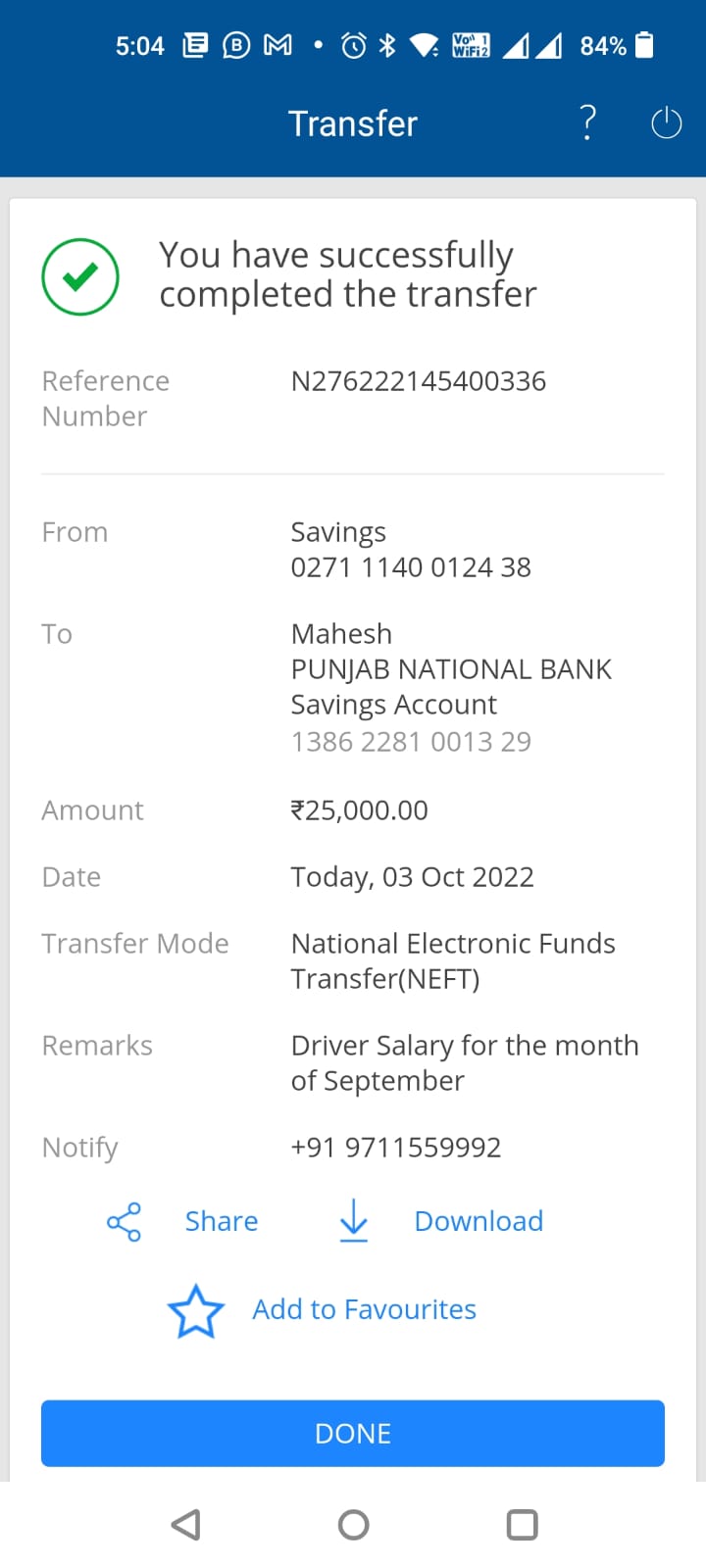This screenshot has height=1568, width=706.
Task: Tap the favourites star icon
Action: tap(196, 1311)
